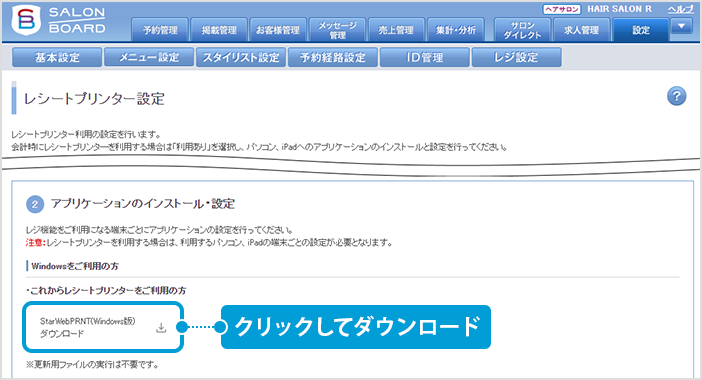Click the ヘアサロン badge label
Screen dimensions: 702x380
561,9
